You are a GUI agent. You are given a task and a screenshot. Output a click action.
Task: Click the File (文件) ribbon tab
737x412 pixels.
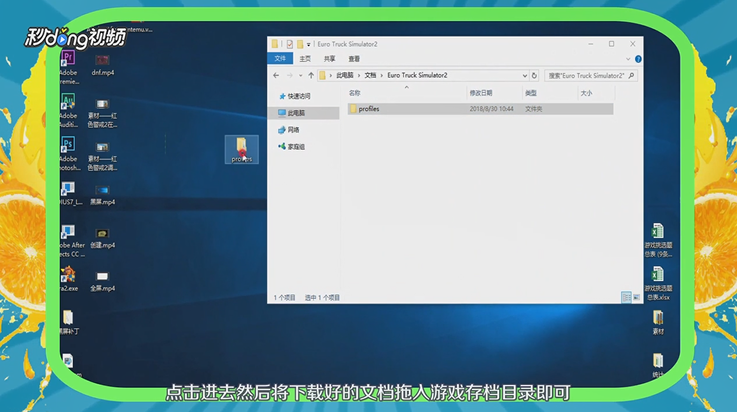[x=280, y=59]
